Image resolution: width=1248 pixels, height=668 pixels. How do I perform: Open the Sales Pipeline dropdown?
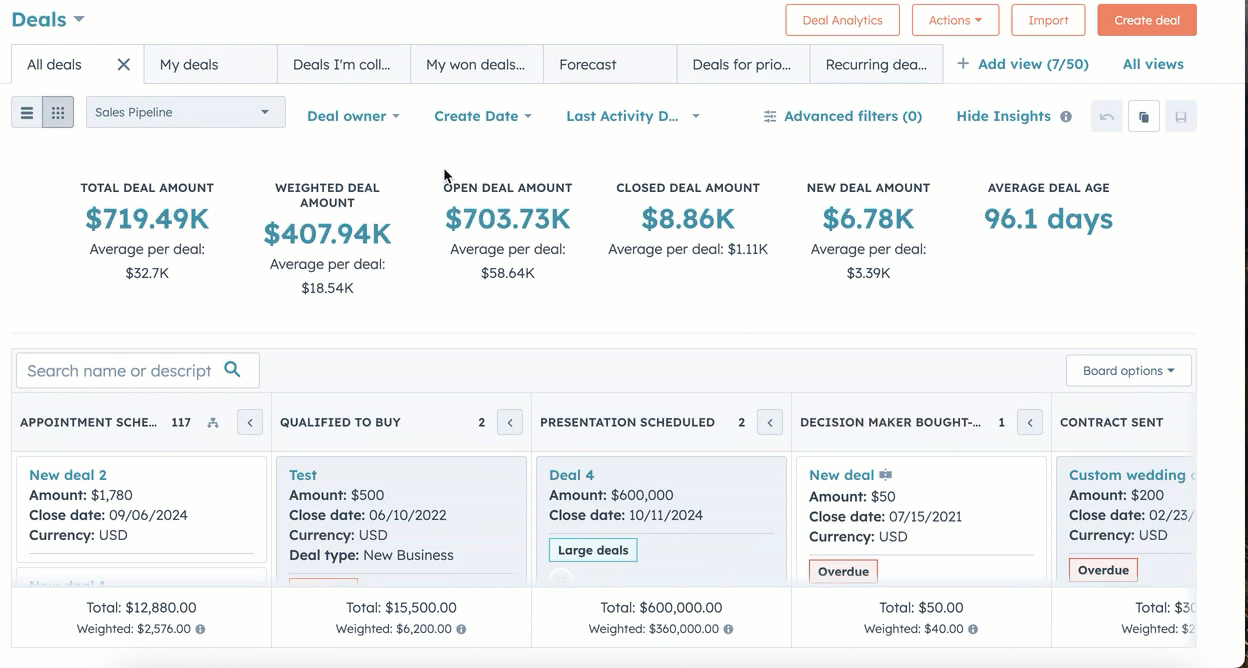tap(185, 112)
